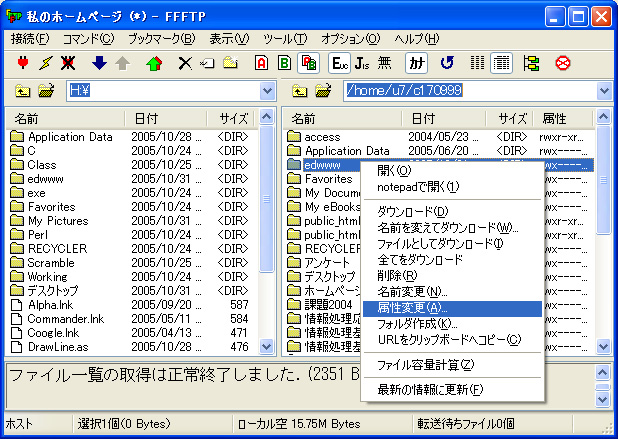This screenshot has height=439, width=618.
Task: Open the ブックマーク(B) menu
Action: (162, 39)
